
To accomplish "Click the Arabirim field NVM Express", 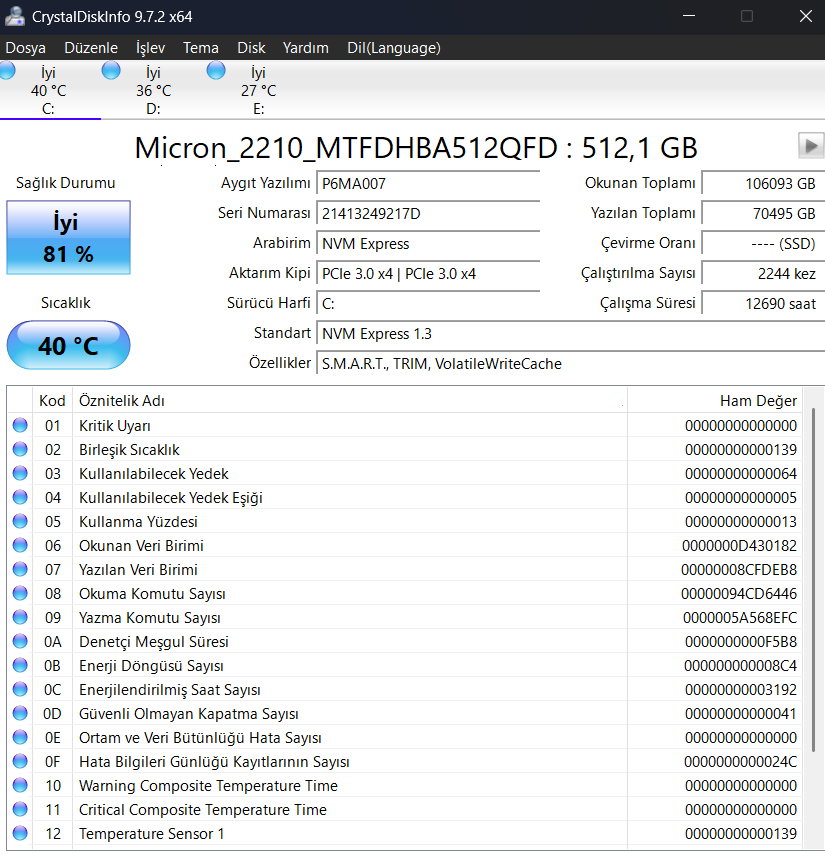I will click(428, 244).
